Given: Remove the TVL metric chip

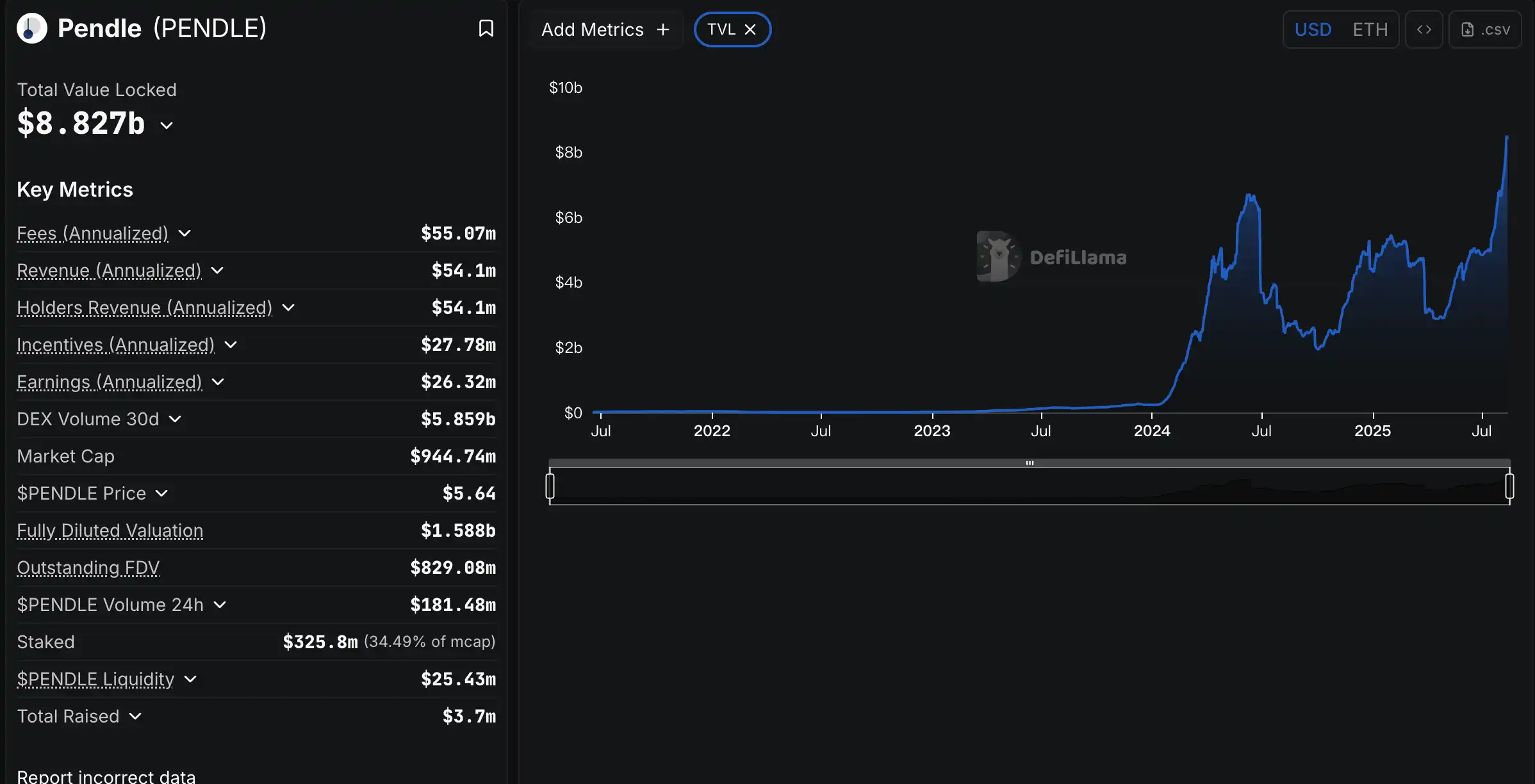Looking at the screenshot, I should (x=750, y=29).
